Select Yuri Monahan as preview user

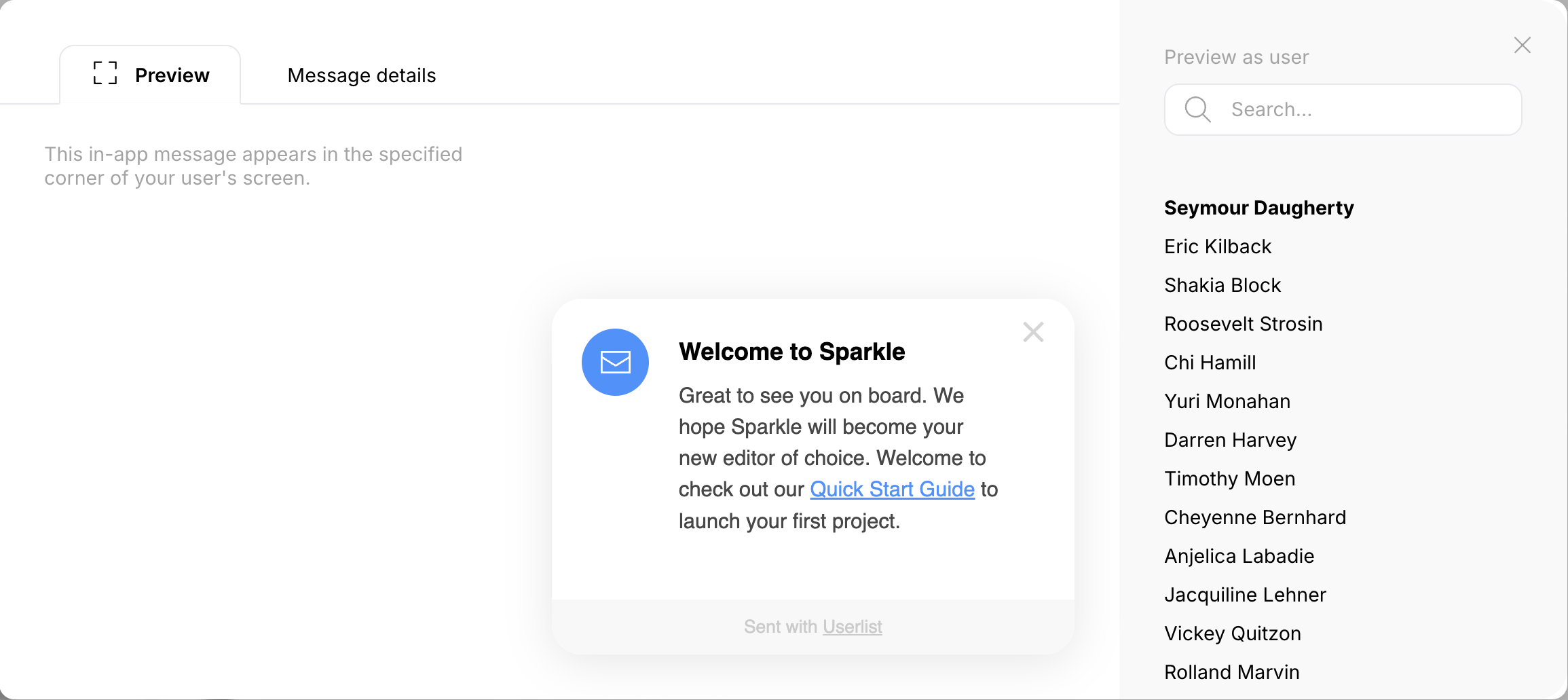pos(1227,401)
